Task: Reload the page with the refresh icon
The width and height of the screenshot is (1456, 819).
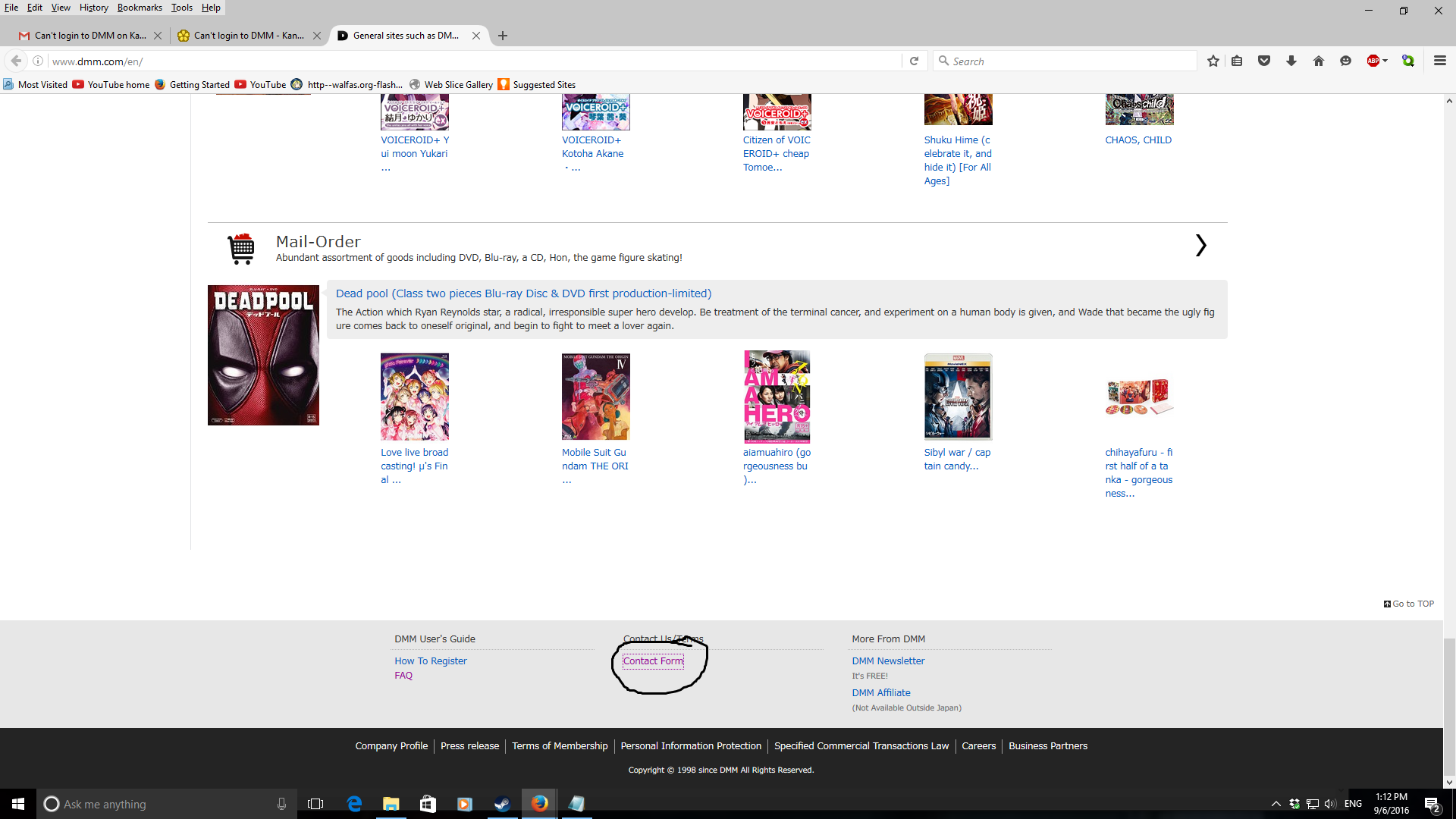Action: tap(914, 61)
